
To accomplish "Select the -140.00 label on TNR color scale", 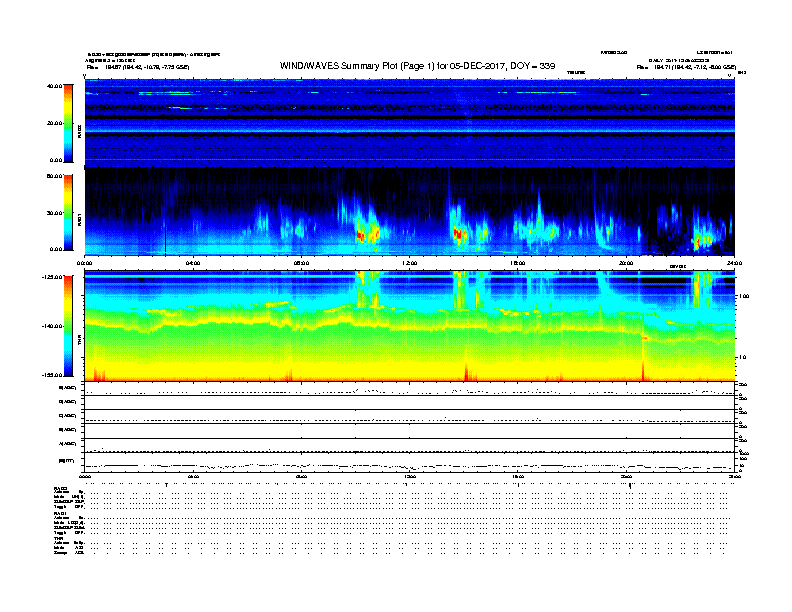I will coord(53,326).
